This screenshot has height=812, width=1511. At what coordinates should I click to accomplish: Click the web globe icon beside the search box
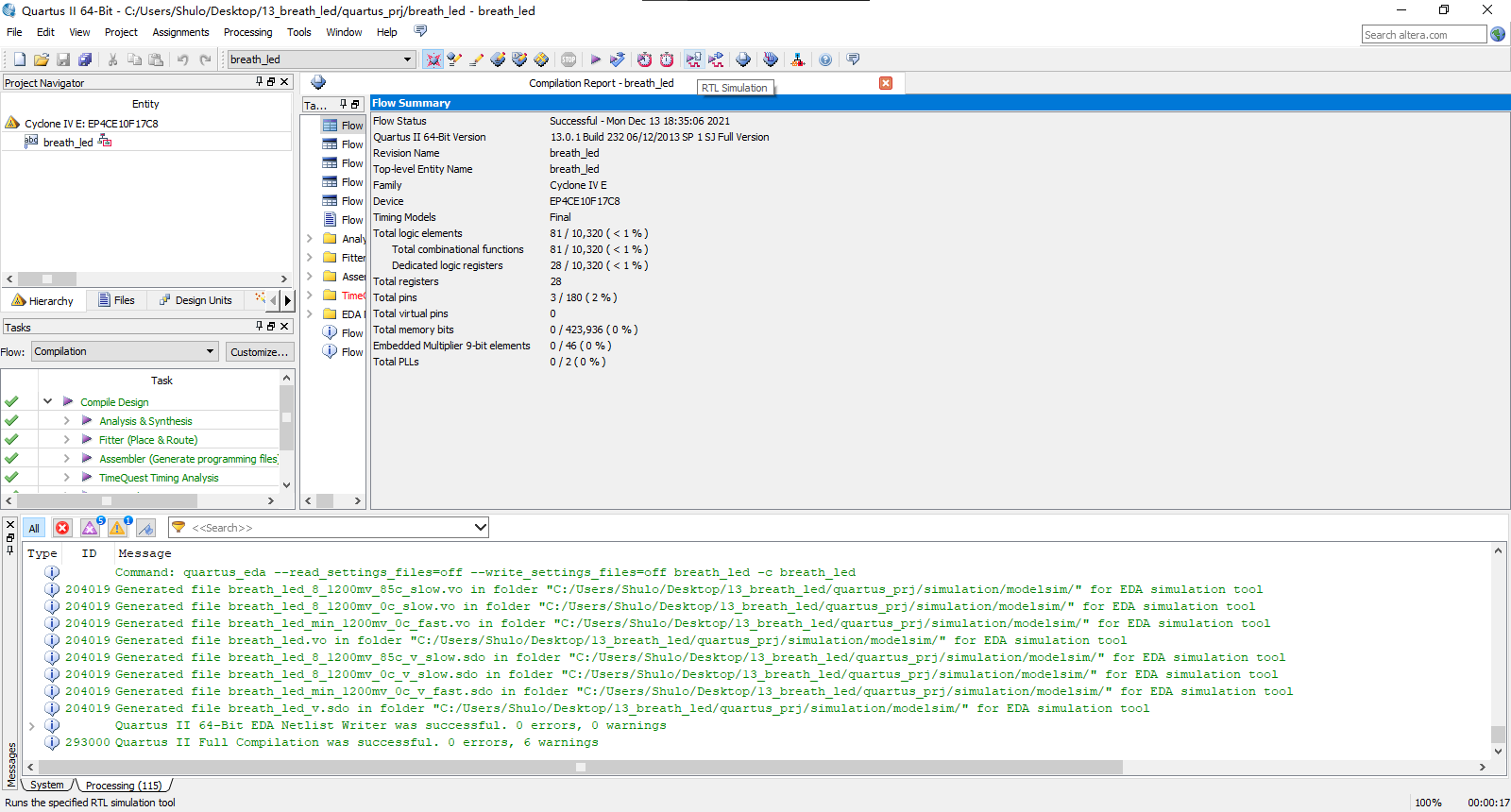[1498, 34]
